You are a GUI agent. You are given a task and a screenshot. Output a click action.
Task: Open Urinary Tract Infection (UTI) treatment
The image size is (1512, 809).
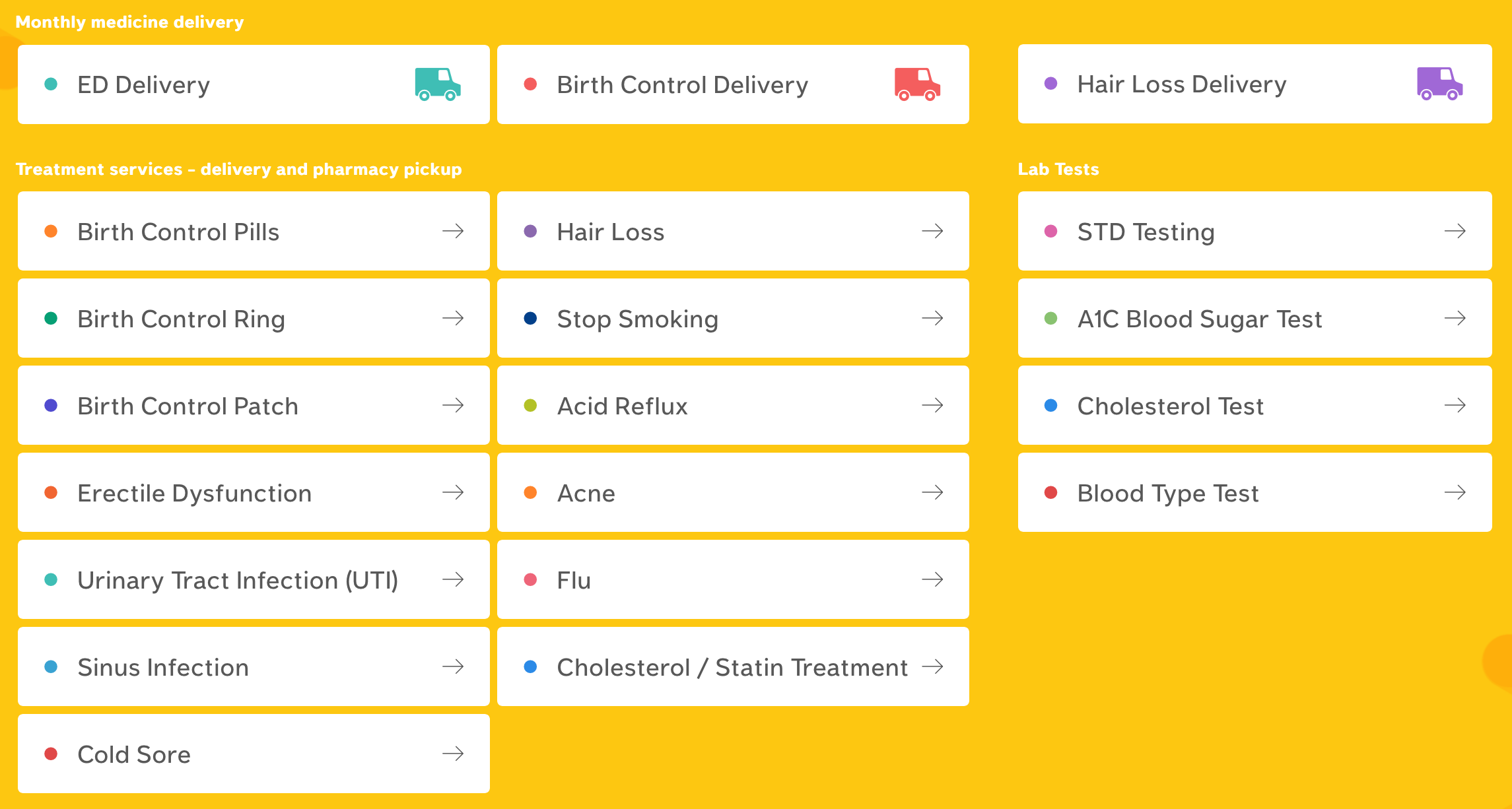tap(254, 579)
